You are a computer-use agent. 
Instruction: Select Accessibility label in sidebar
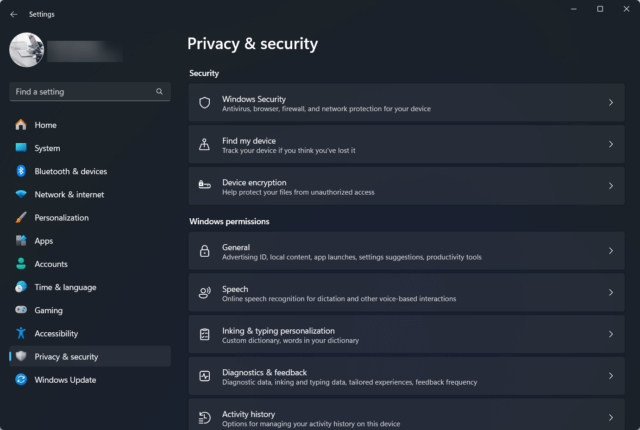point(56,334)
